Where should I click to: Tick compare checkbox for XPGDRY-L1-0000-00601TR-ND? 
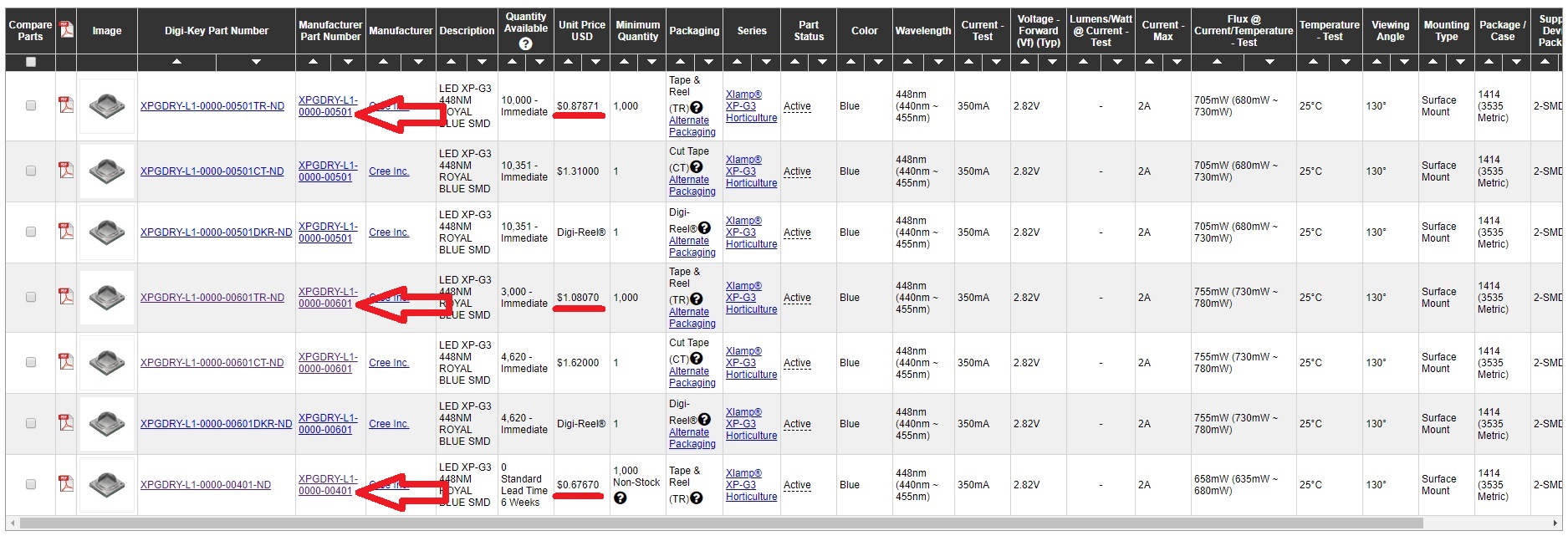(x=31, y=297)
